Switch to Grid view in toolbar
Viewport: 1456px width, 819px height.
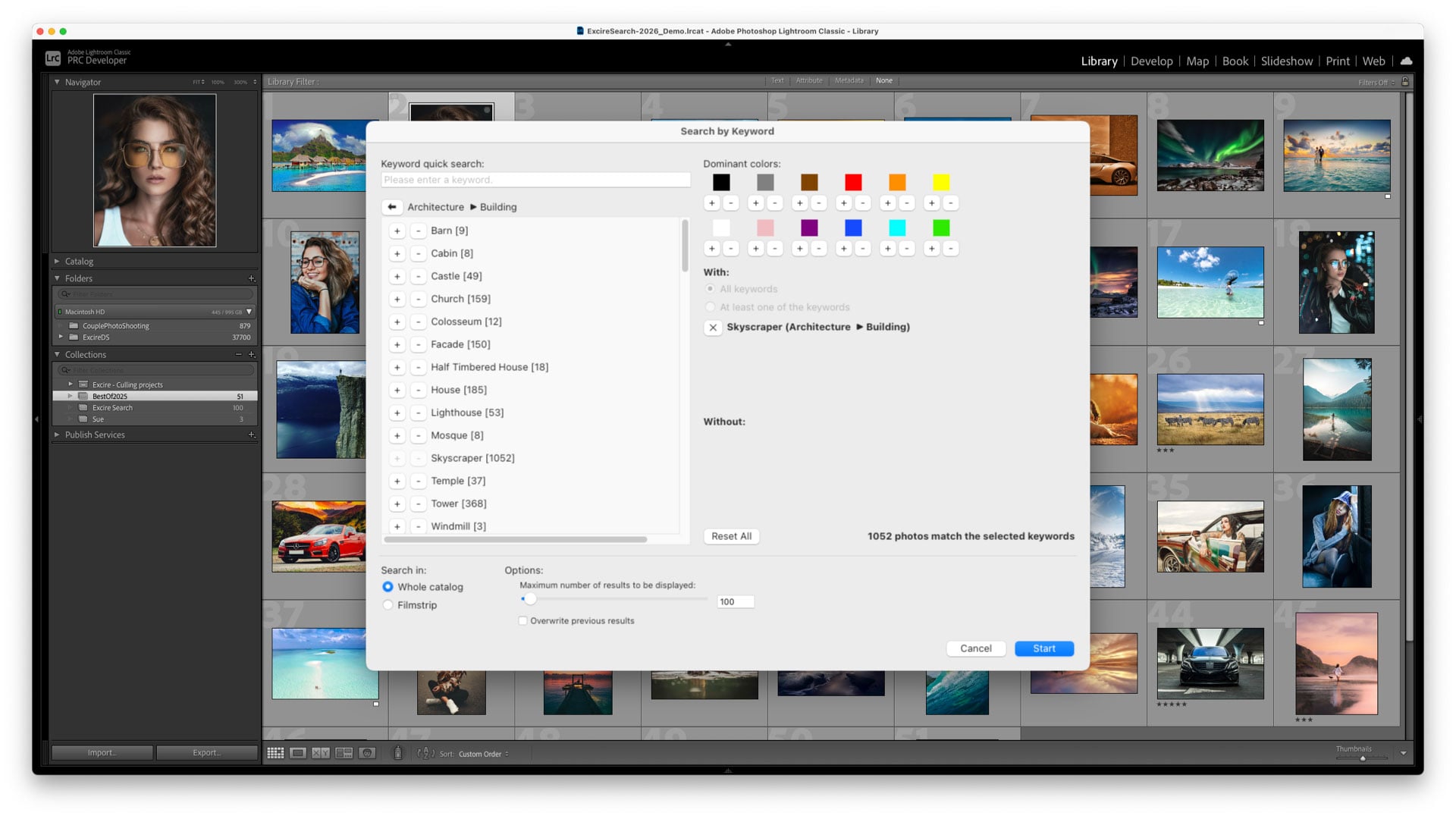click(x=275, y=753)
